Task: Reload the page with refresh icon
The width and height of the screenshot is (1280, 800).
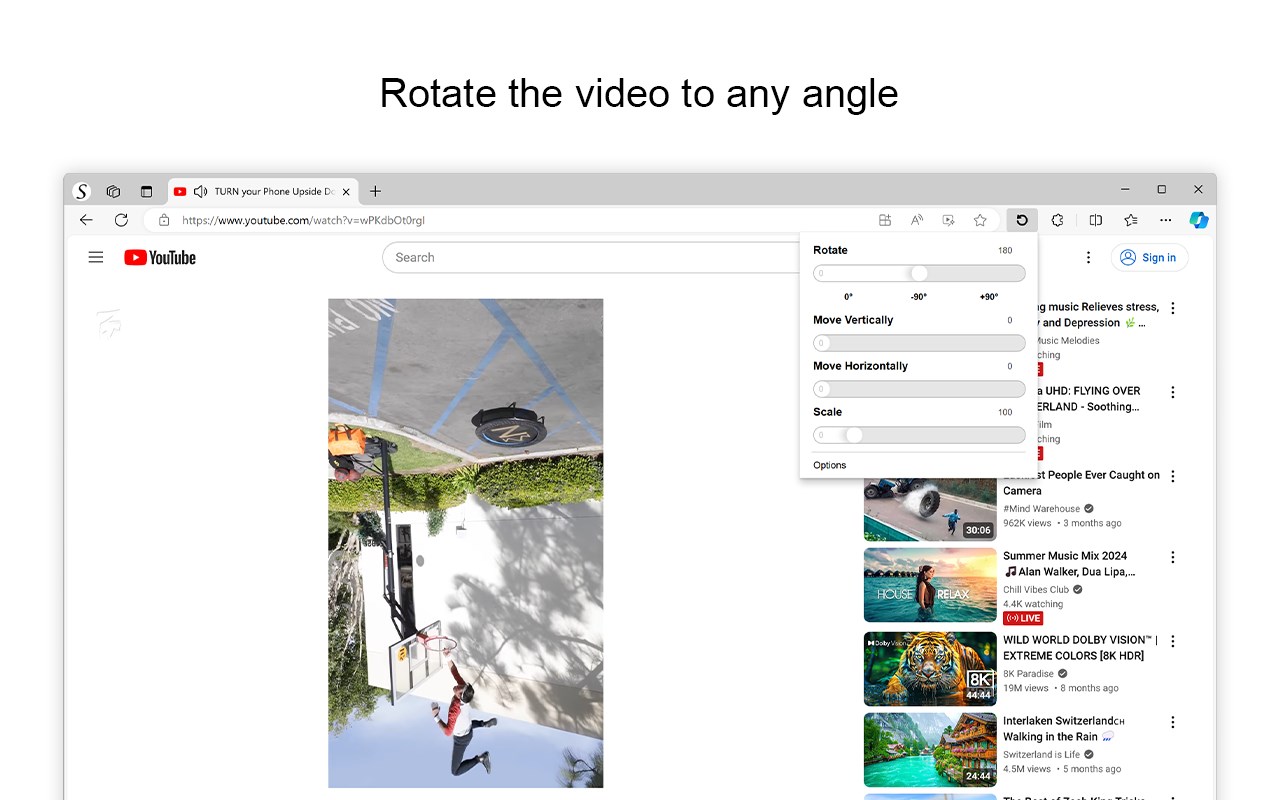Action: tap(121, 220)
